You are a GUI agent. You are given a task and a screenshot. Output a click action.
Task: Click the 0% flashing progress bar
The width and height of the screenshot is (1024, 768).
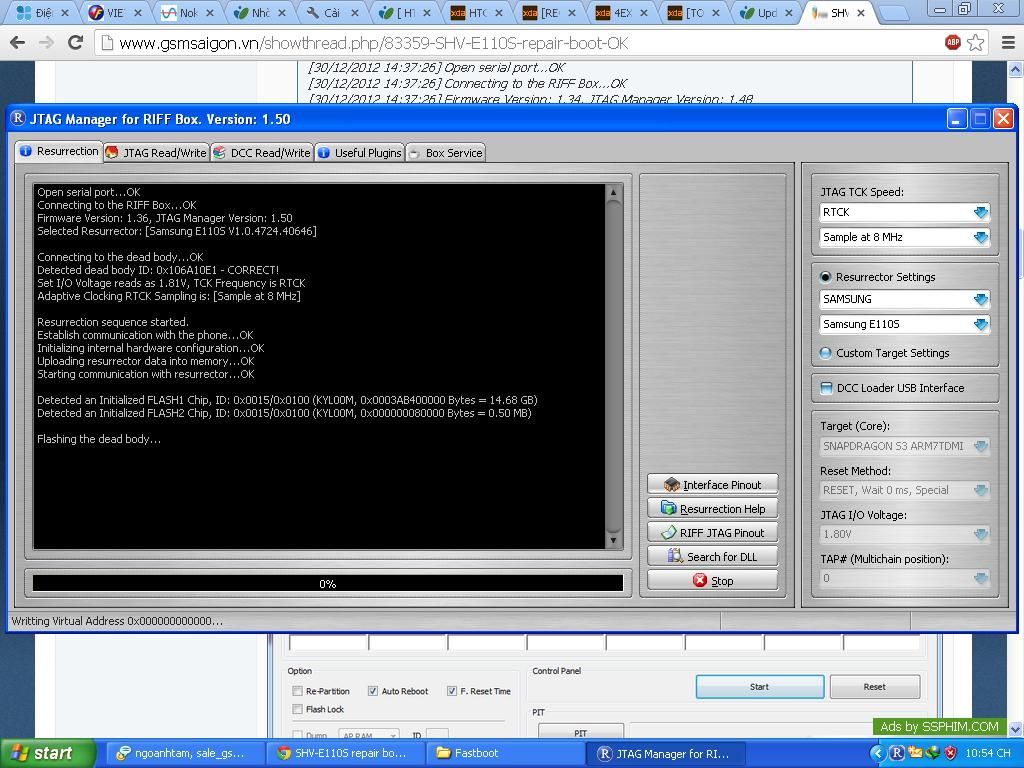coord(328,583)
